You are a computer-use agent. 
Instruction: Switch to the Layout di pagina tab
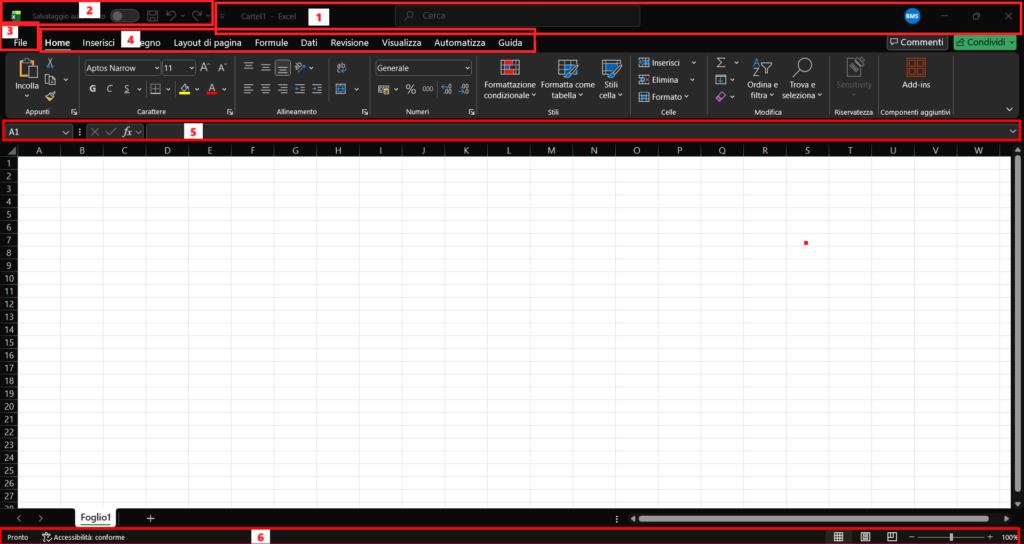(x=208, y=43)
